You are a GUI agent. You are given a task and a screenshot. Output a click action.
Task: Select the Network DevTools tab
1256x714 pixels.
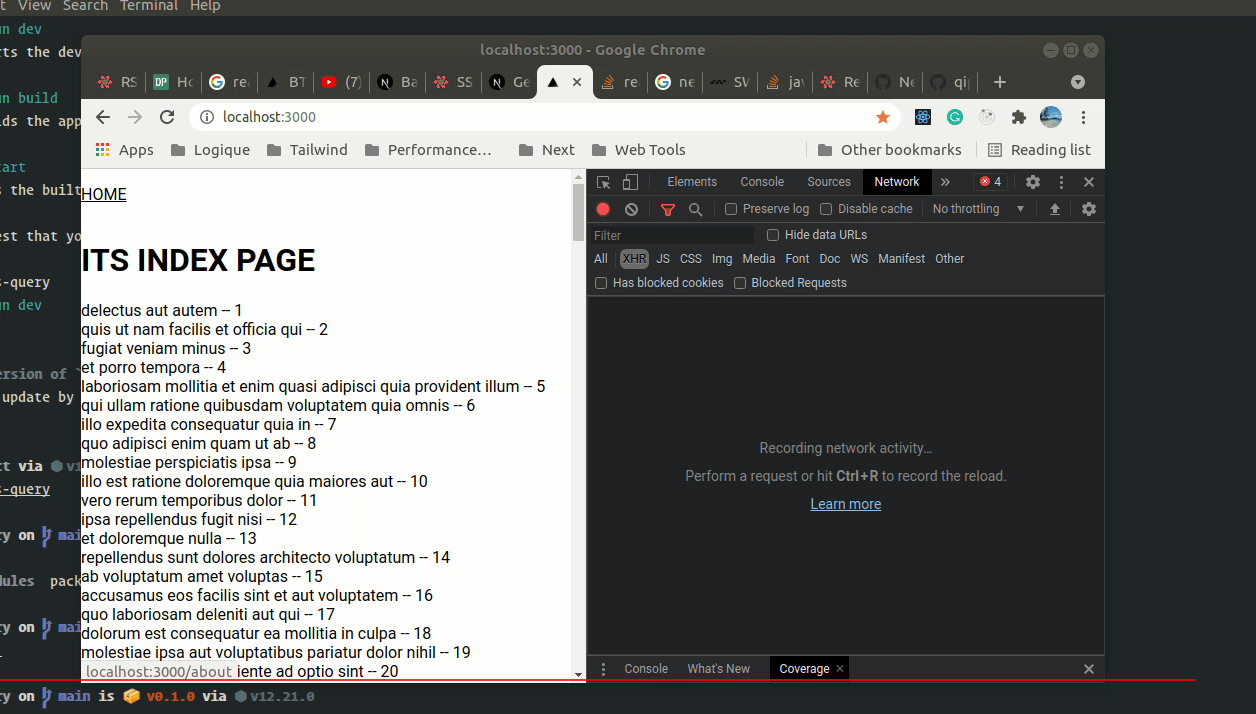(897, 182)
